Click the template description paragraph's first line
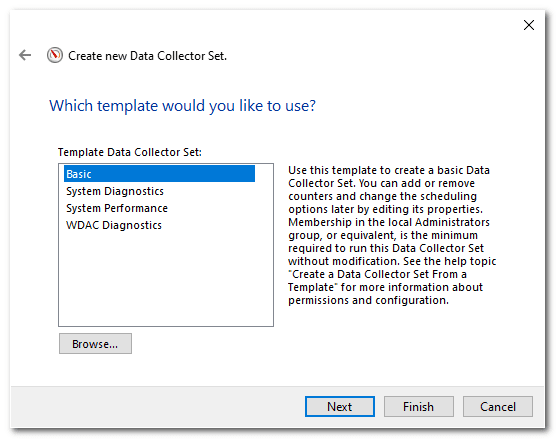556x439 pixels. pyautogui.click(x=389, y=170)
